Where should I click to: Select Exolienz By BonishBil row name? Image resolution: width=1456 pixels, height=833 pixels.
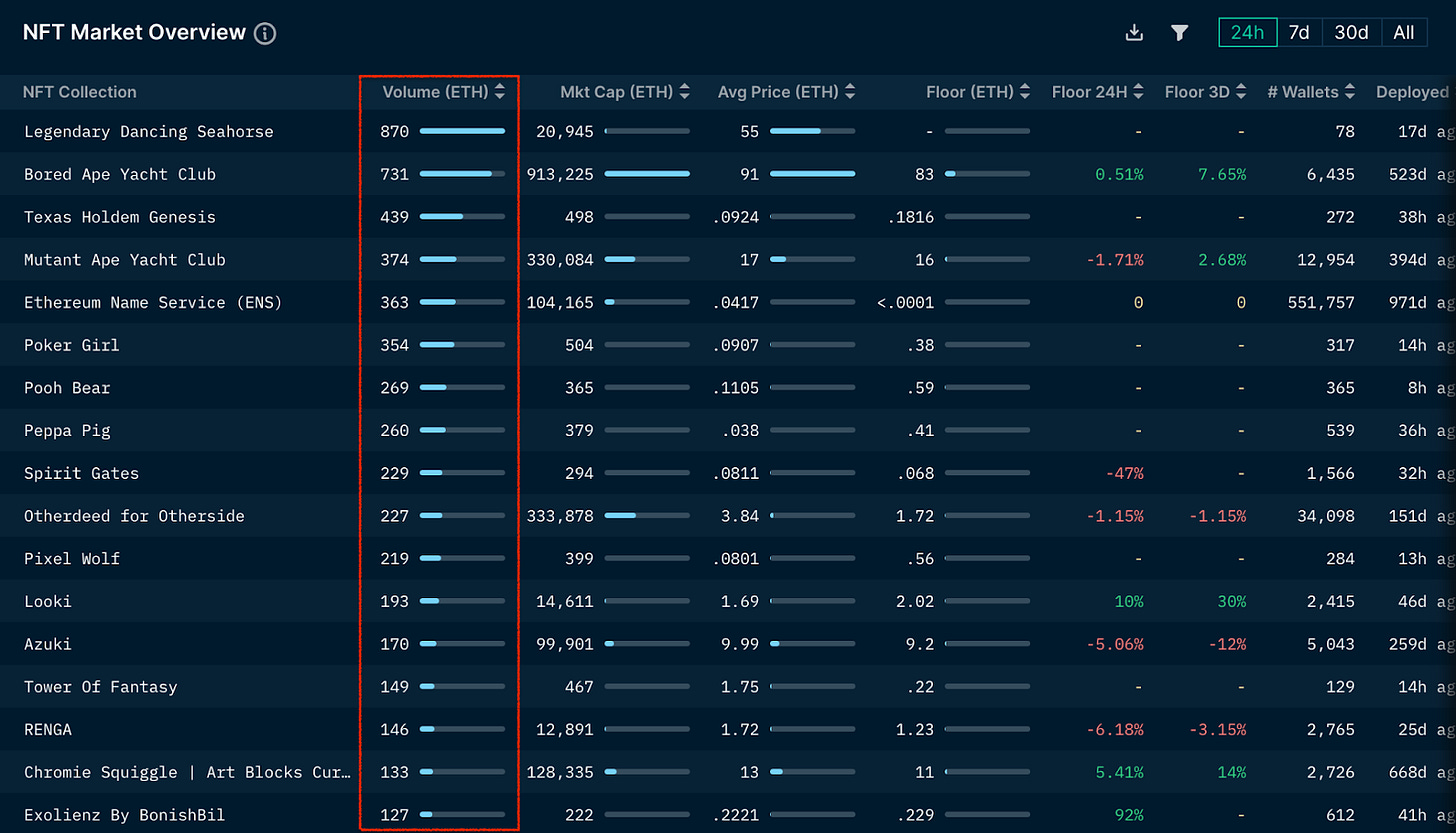tap(125, 815)
